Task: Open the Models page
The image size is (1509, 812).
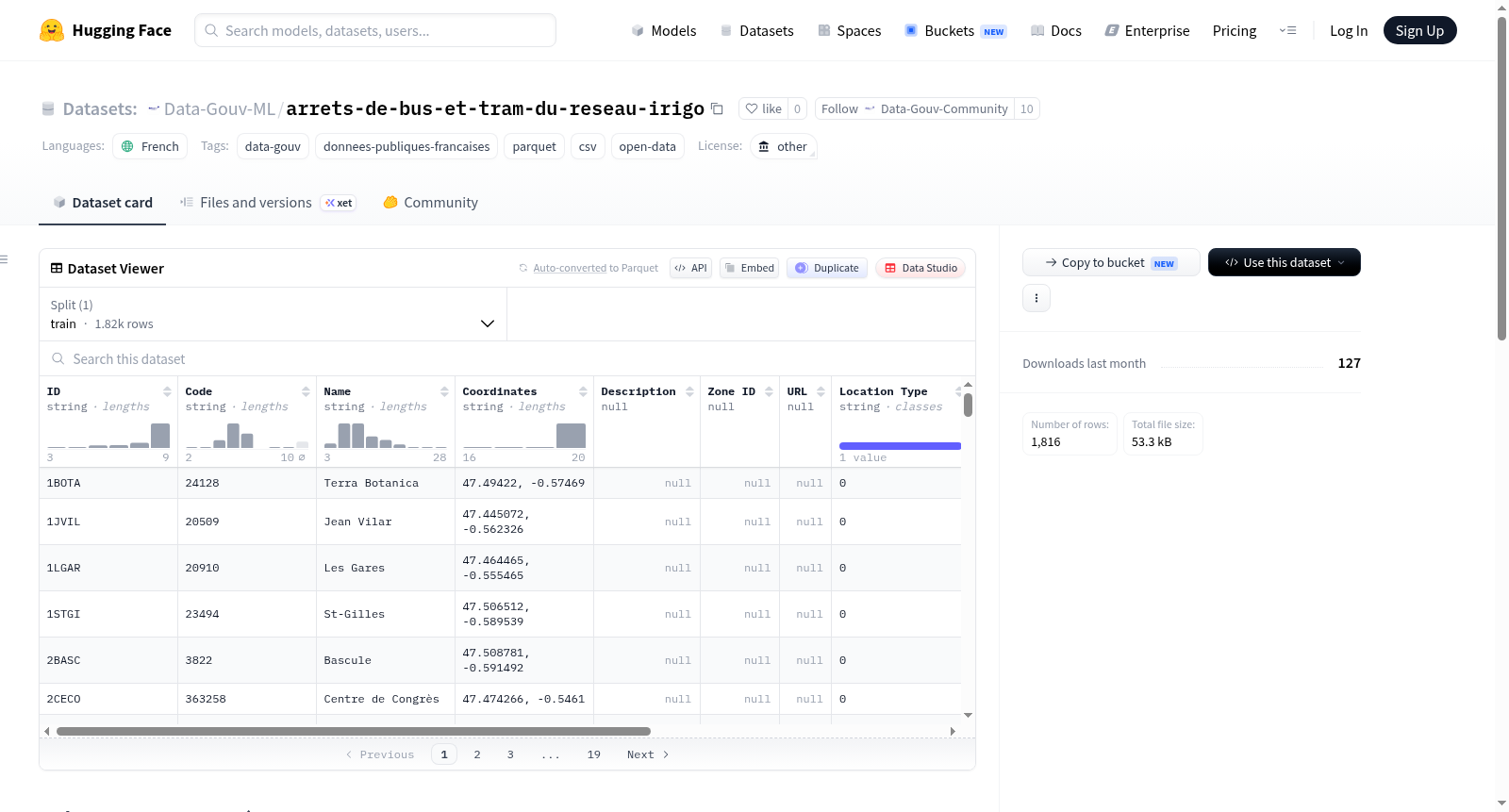Action: click(664, 30)
